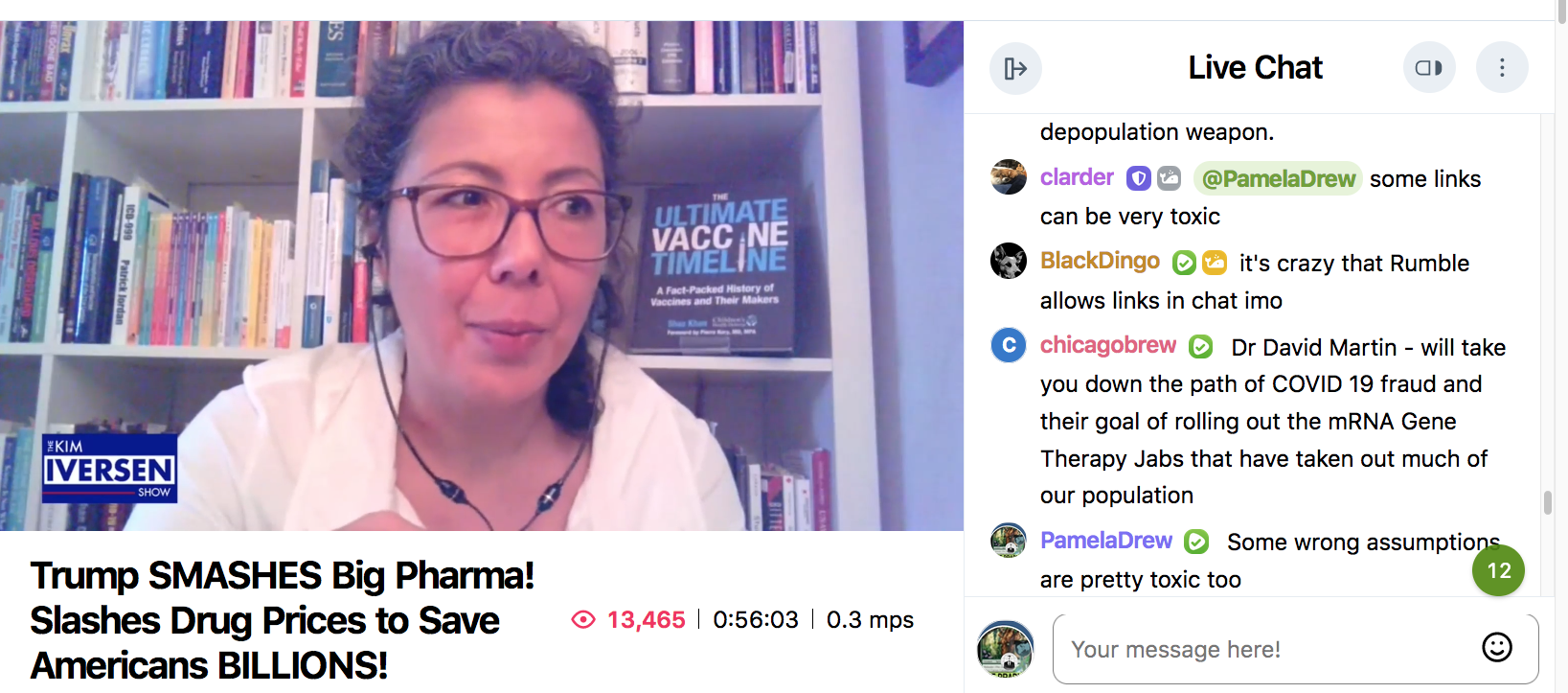This screenshot has width=1568, height=693.
Task: Jump to 12 new chat messages
Action: (x=1498, y=570)
